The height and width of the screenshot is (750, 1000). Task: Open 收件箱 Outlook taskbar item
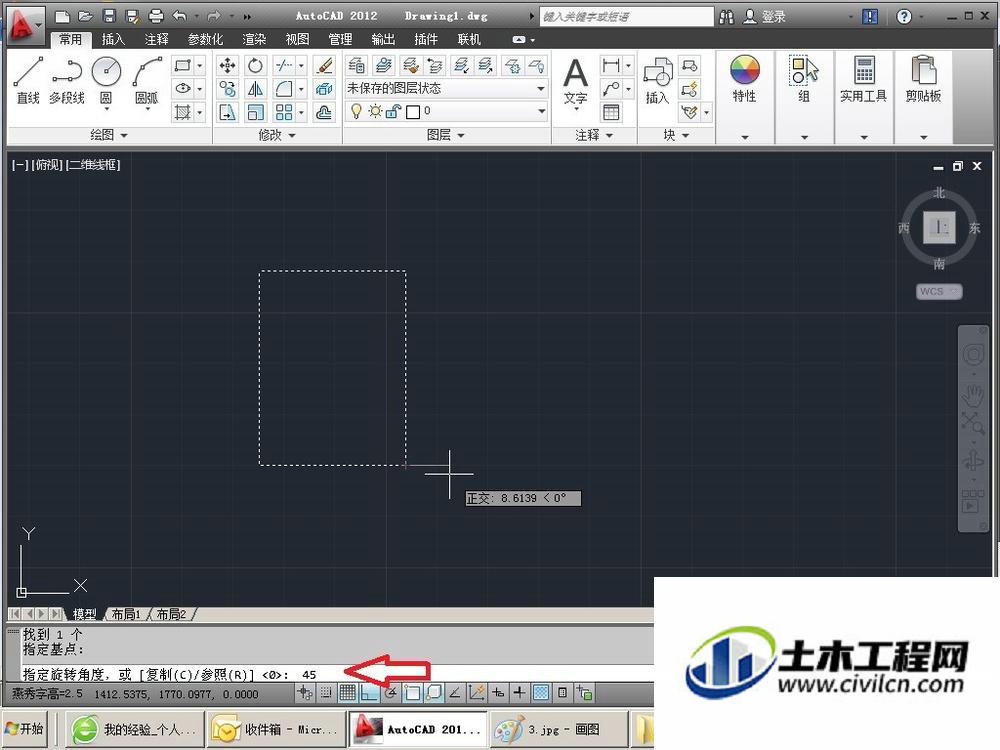pos(276,729)
